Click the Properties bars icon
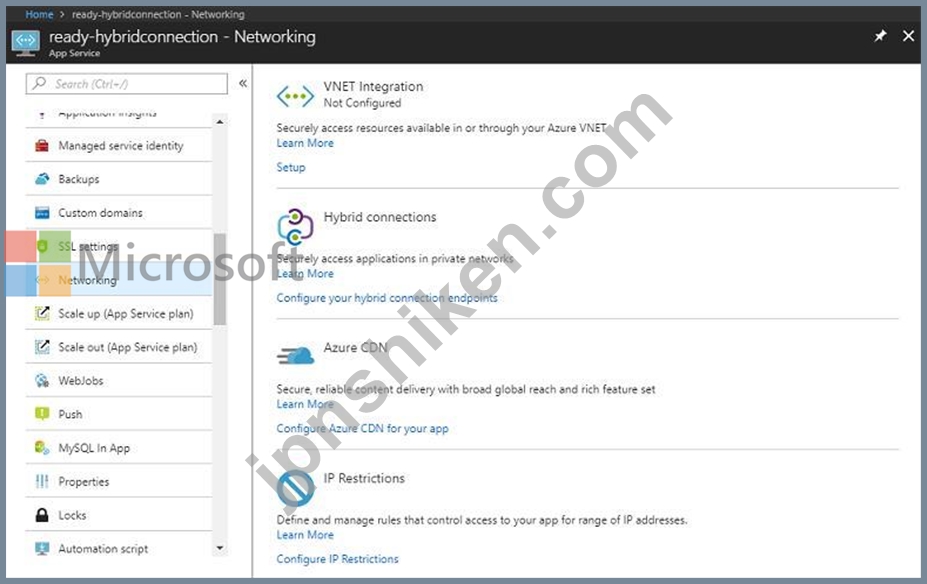 42,481
